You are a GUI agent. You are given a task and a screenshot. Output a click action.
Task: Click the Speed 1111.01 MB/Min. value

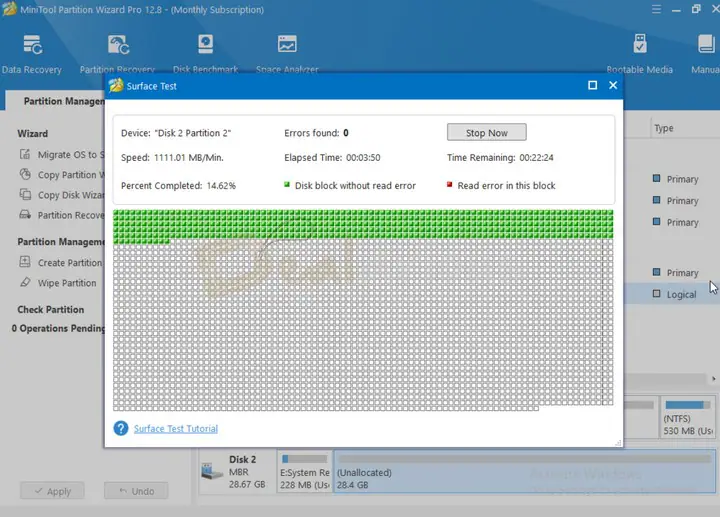click(x=189, y=157)
